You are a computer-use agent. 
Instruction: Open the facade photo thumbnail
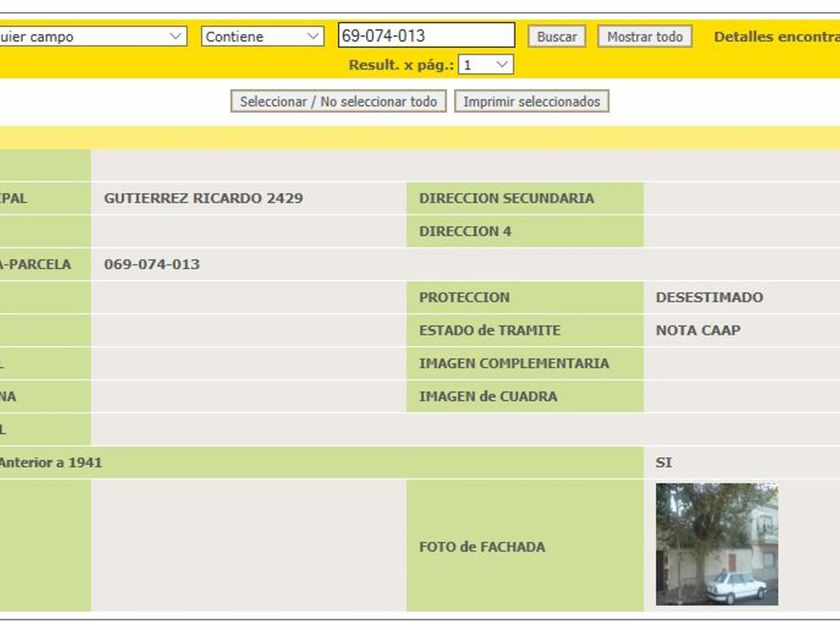717,544
